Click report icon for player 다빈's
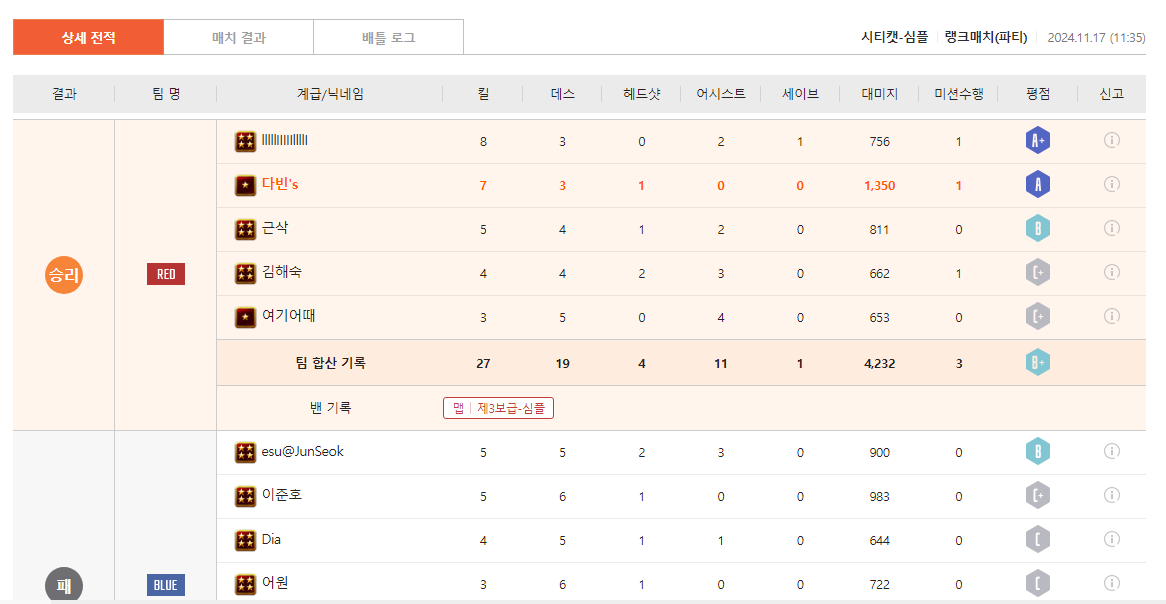This screenshot has width=1166, height=604. [x=1111, y=184]
